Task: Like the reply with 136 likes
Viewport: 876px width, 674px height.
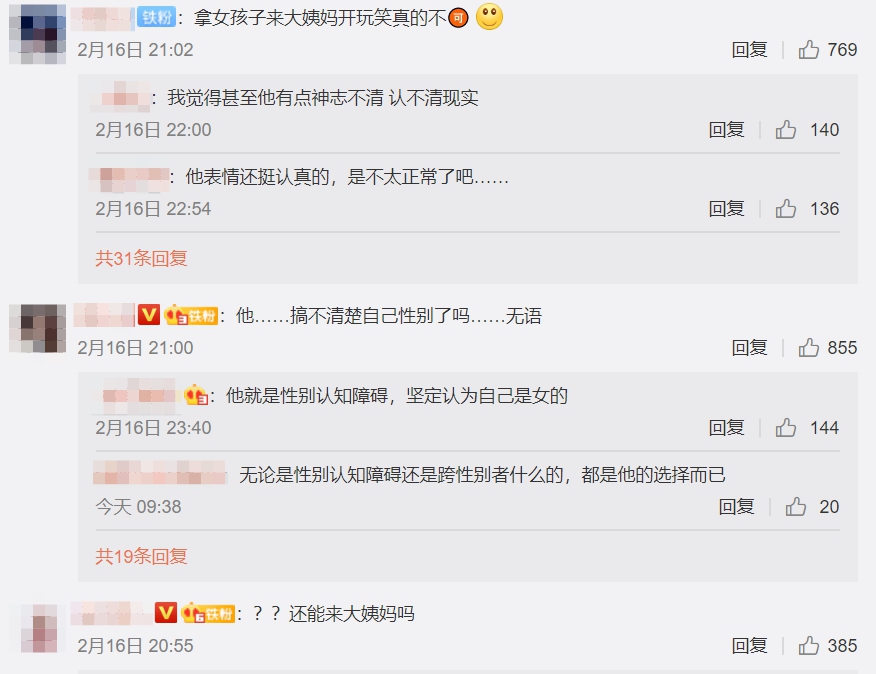Action: 785,208
